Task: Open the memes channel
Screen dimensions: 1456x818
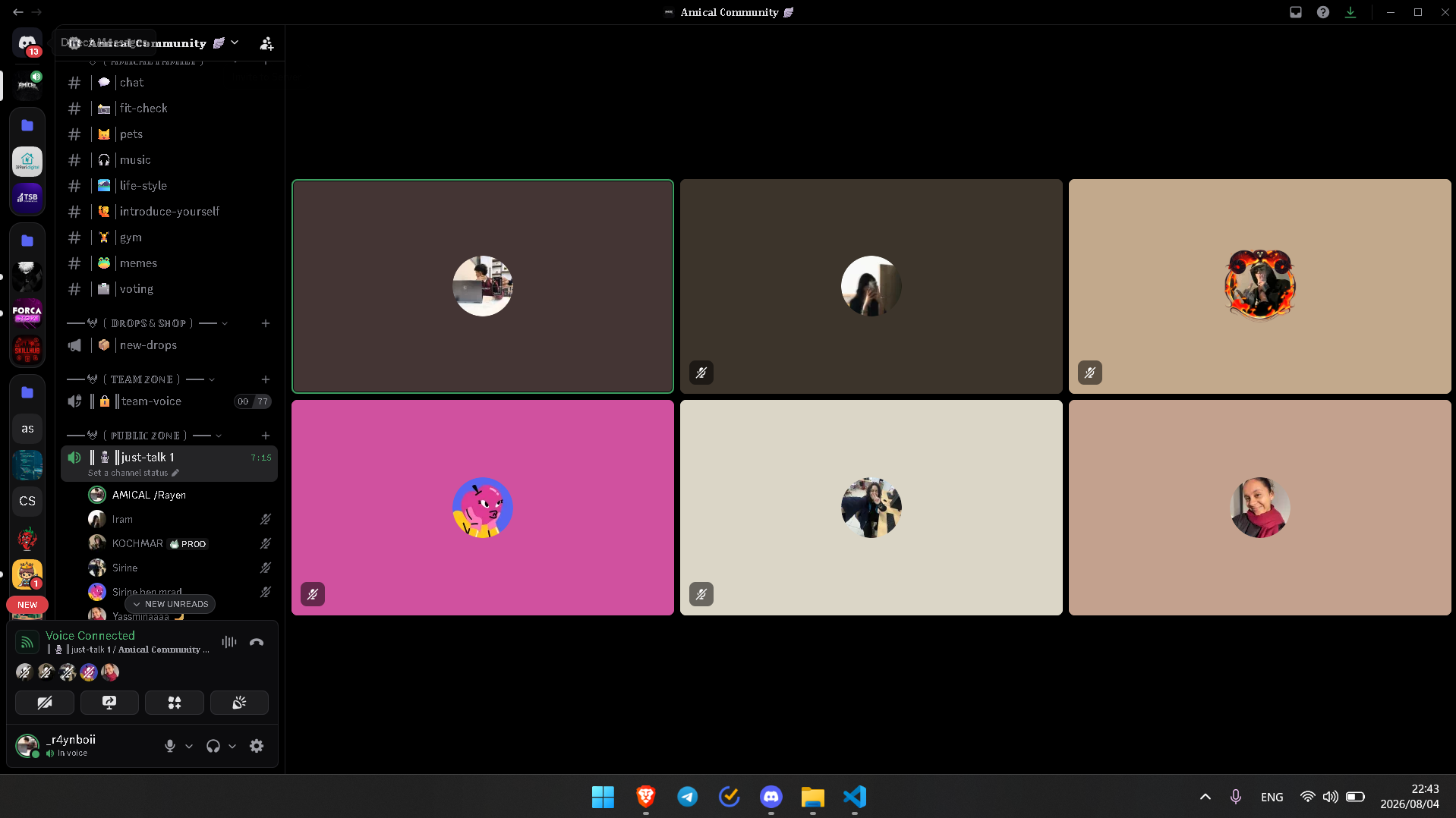Action: 169,263
